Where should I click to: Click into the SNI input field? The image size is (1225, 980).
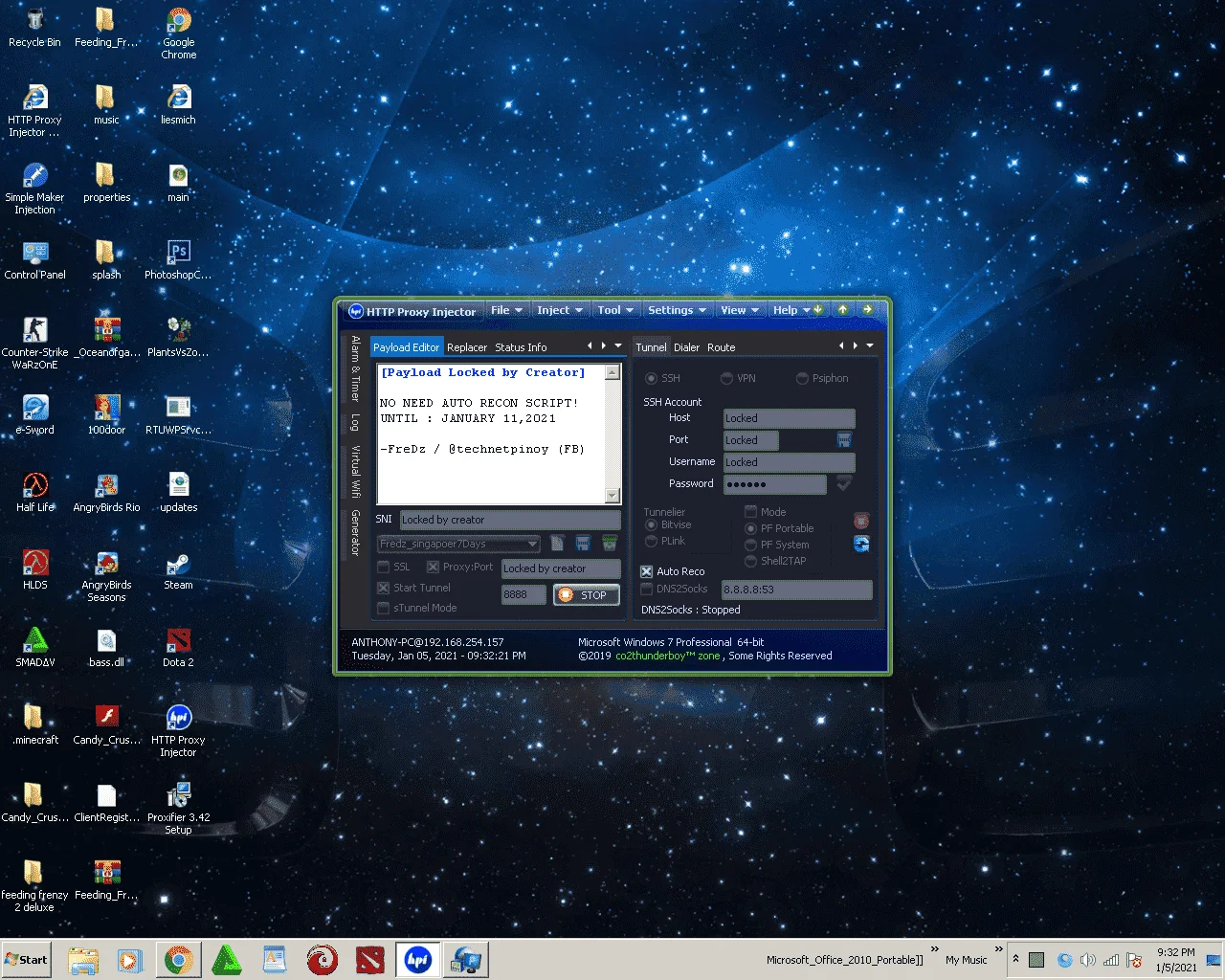click(x=510, y=520)
